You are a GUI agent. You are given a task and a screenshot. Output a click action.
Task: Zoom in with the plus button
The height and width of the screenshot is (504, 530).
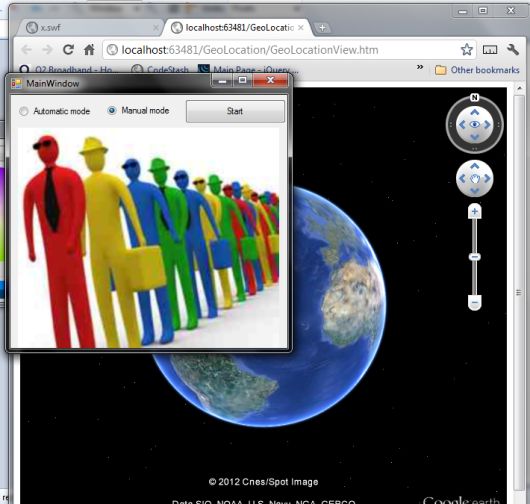click(475, 212)
